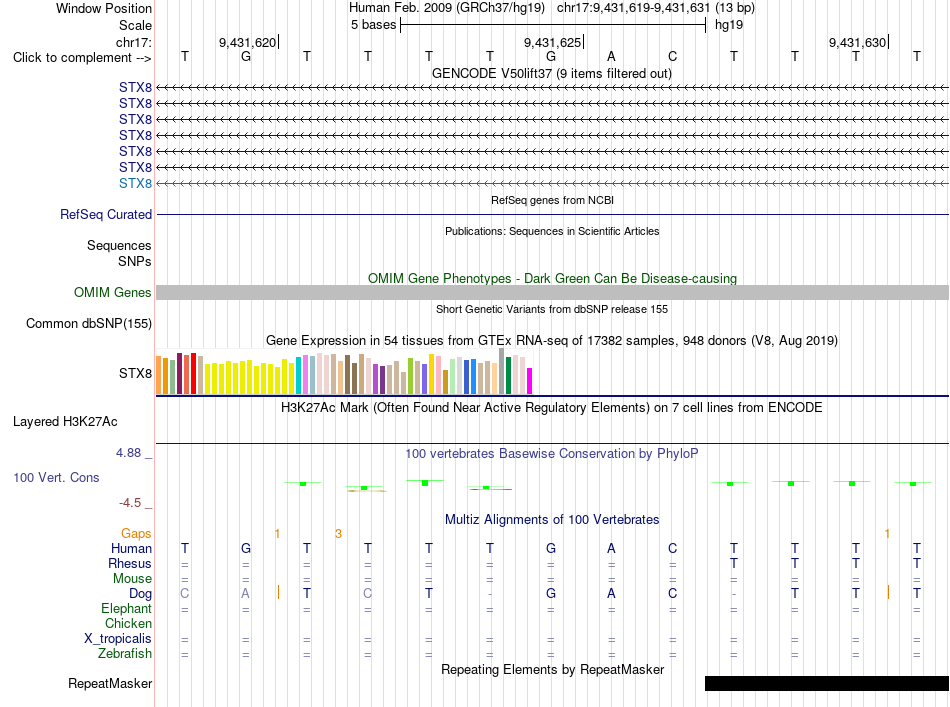The width and height of the screenshot is (950, 707).
Task: Click the Dog species label
Action: (x=140, y=594)
